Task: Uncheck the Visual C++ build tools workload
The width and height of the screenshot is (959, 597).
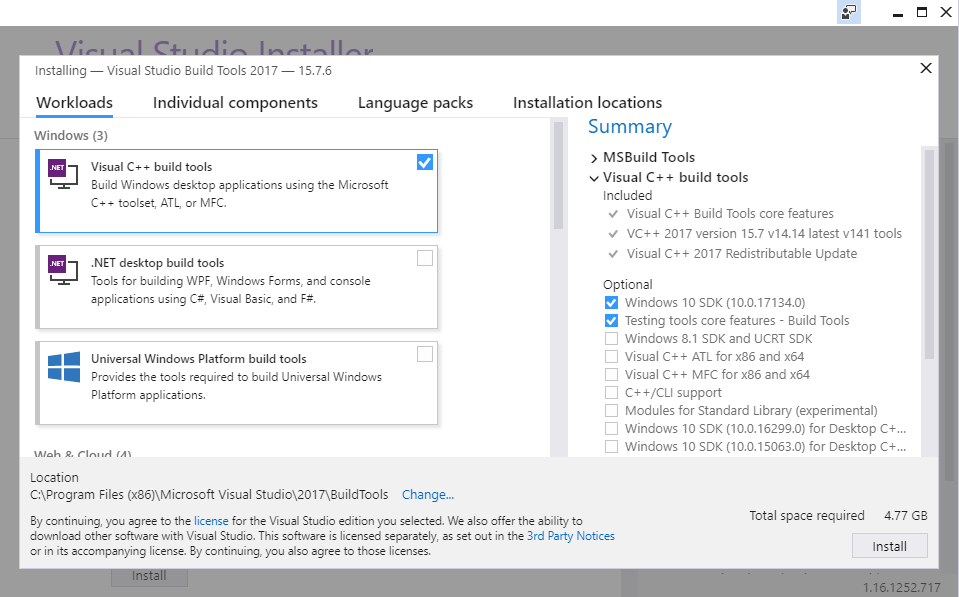Action: pyautogui.click(x=425, y=162)
